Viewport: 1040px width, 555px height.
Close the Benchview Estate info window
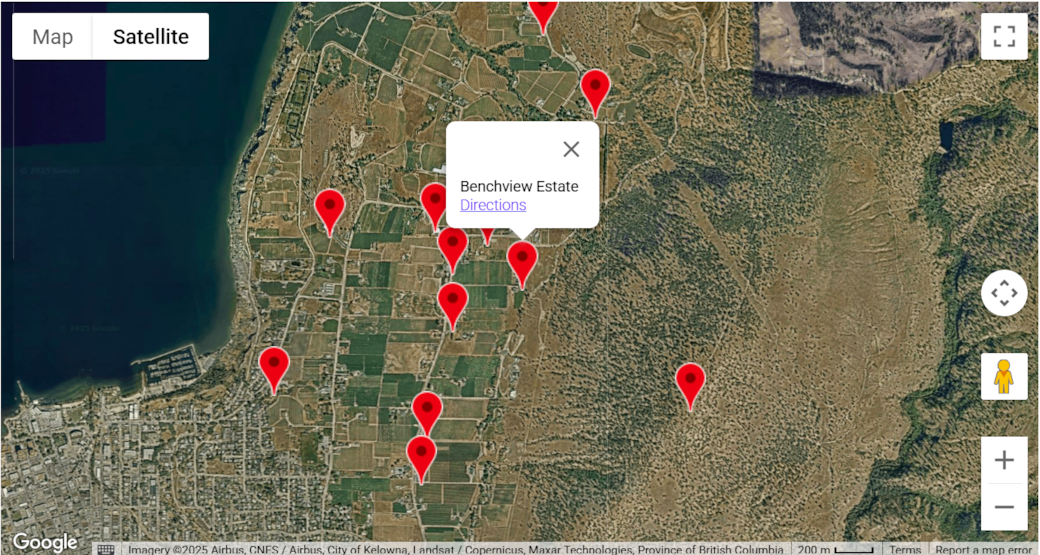[571, 149]
